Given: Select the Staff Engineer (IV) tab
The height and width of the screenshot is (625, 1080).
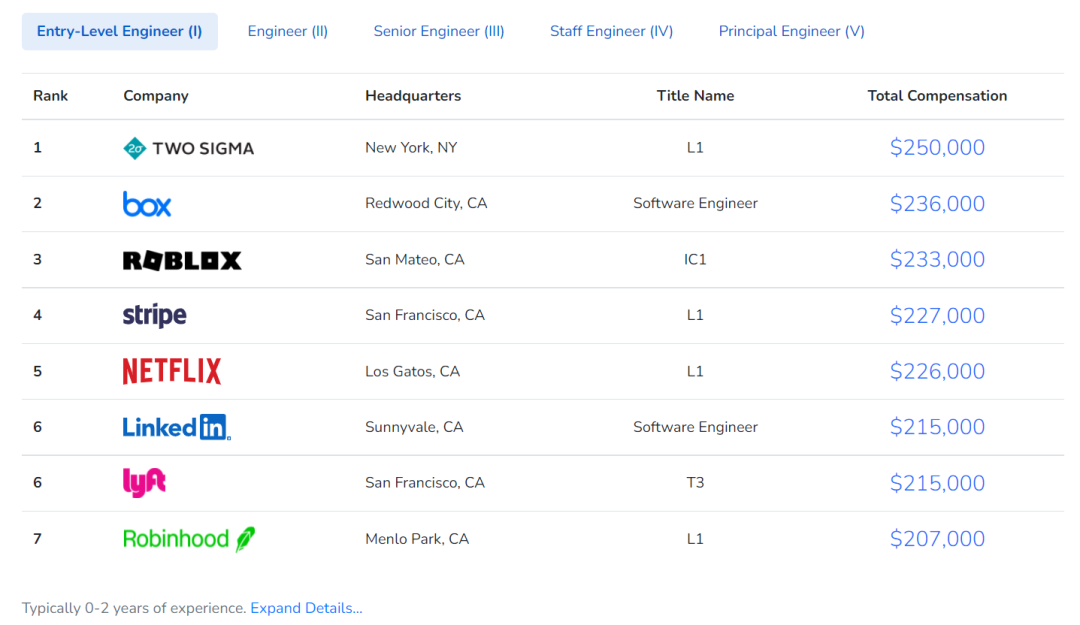Looking at the screenshot, I should click(x=611, y=31).
